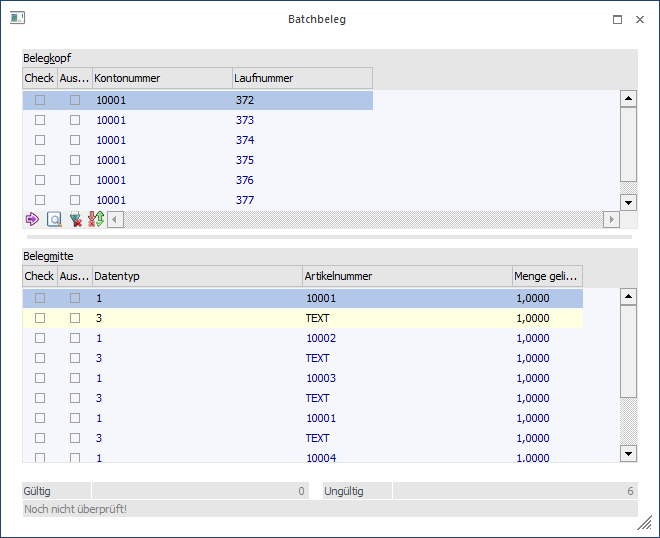Click the clear filter funnel icon
The width and height of the screenshot is (660, 538).
coord(76,219)
